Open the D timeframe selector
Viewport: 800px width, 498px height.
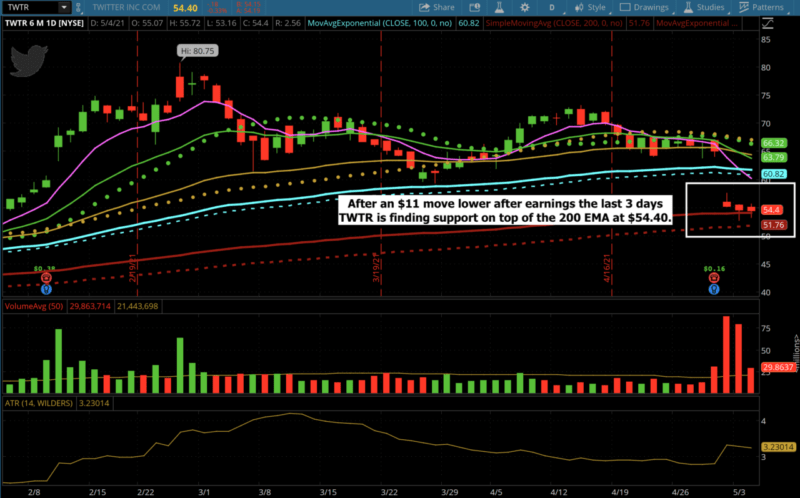[x=552, y=8]
